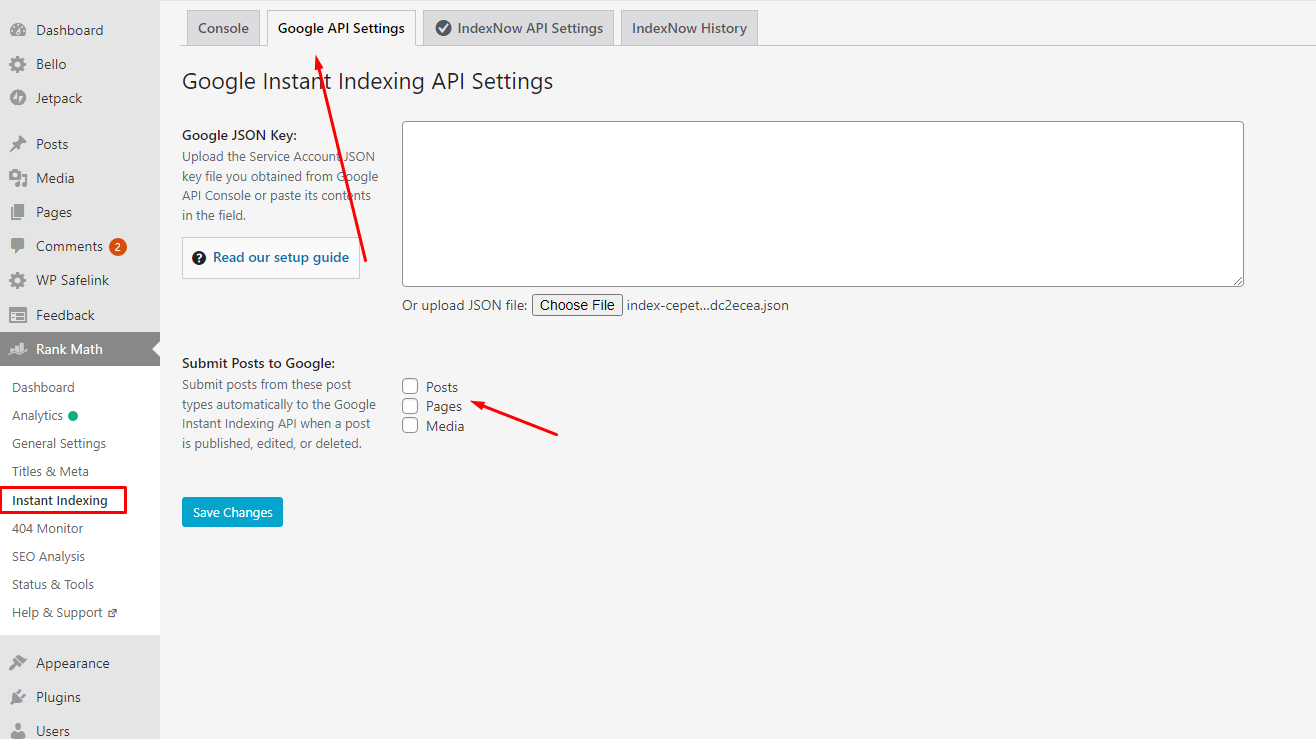The height and width of the screenshot is (739, 1316).
Task: Click the Feedback form icon
Action: click(18, 315)
